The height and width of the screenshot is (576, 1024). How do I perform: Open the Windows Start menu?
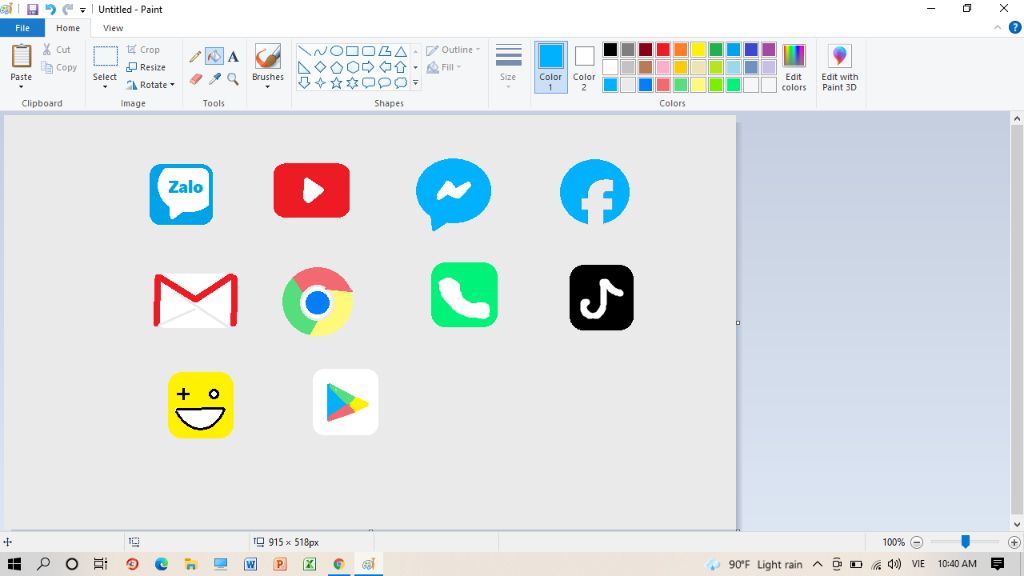point(14,564)
